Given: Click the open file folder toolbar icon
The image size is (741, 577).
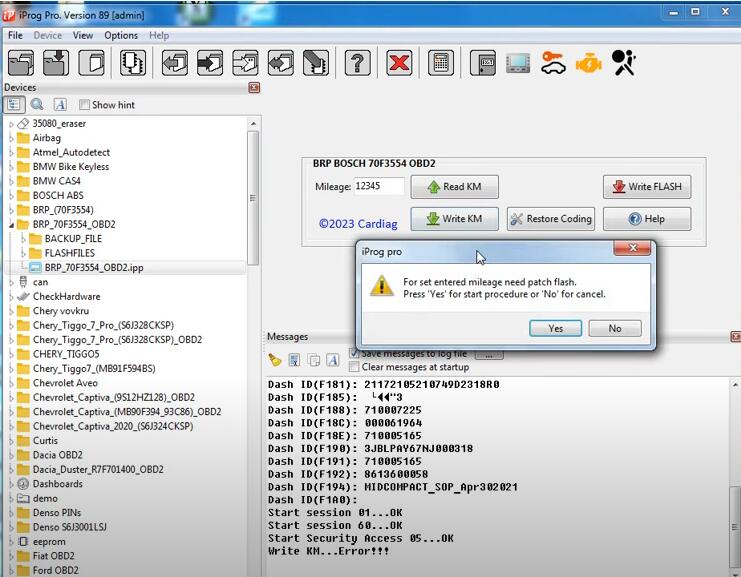Looking at the screenshot, I should coord(21,62).
